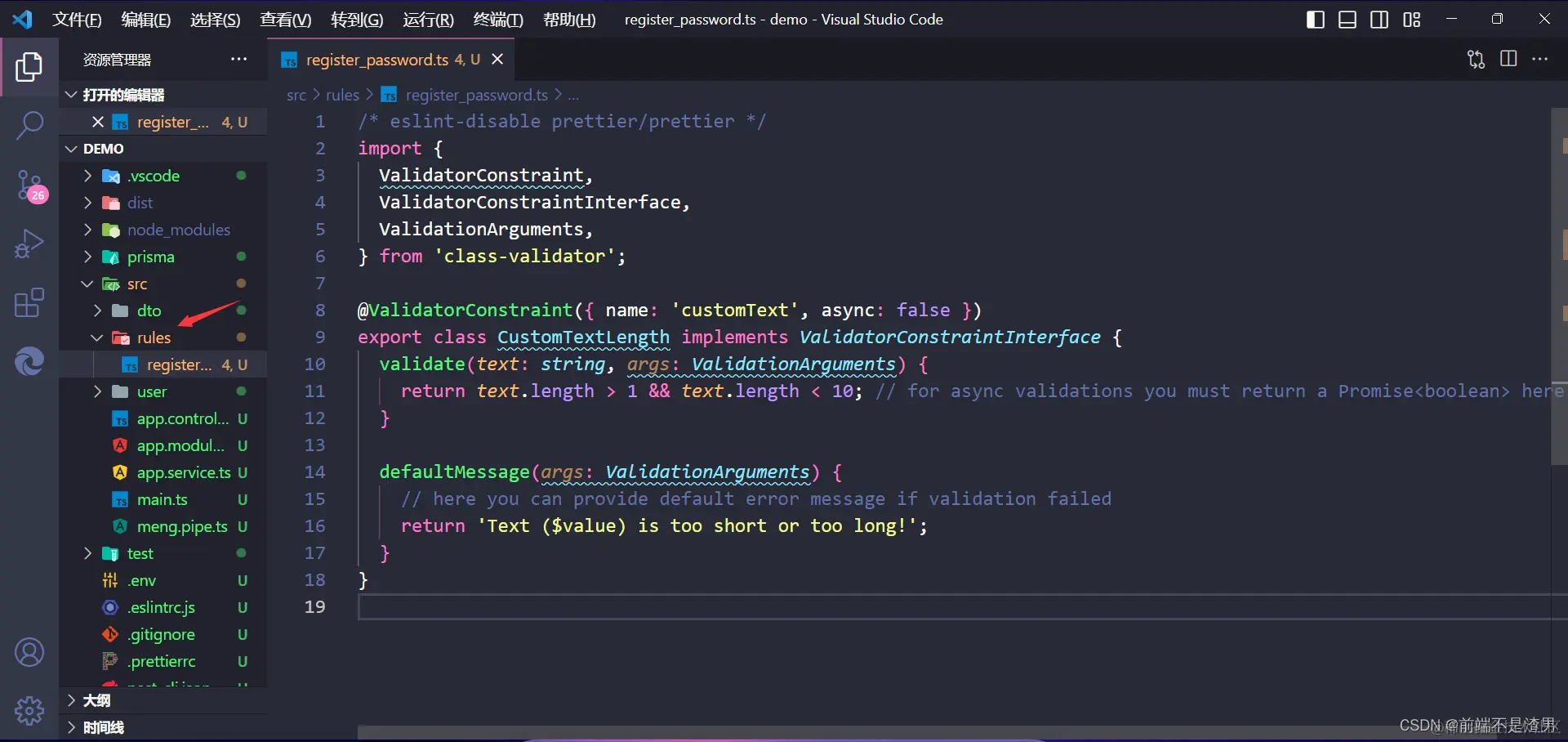Open Selection menu 选择(S)
Image resolution: width=1568 pixels, height=742 pixels.
(215, 20)
